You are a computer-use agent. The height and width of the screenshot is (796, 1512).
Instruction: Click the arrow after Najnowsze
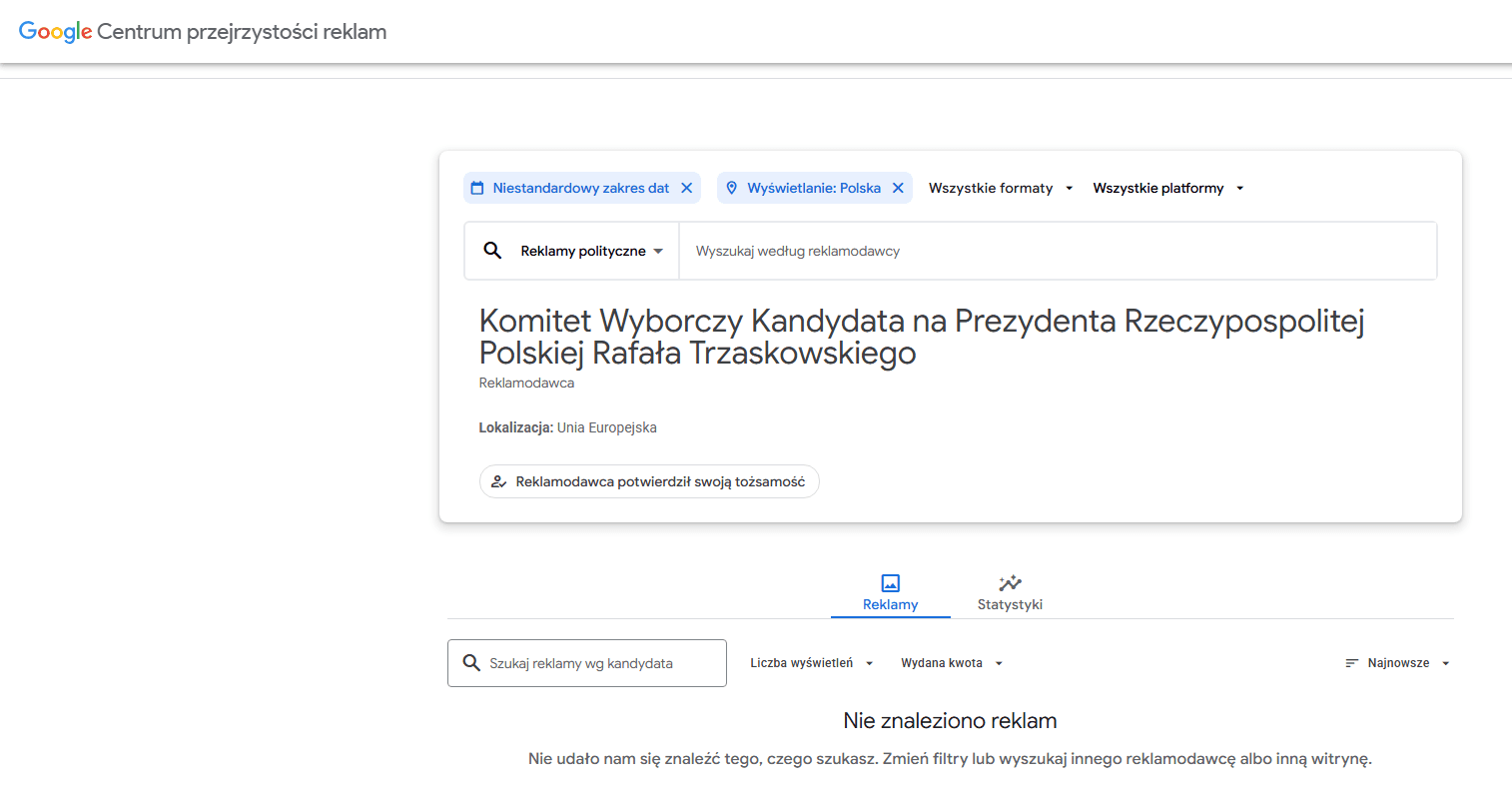coord(1445,663)
